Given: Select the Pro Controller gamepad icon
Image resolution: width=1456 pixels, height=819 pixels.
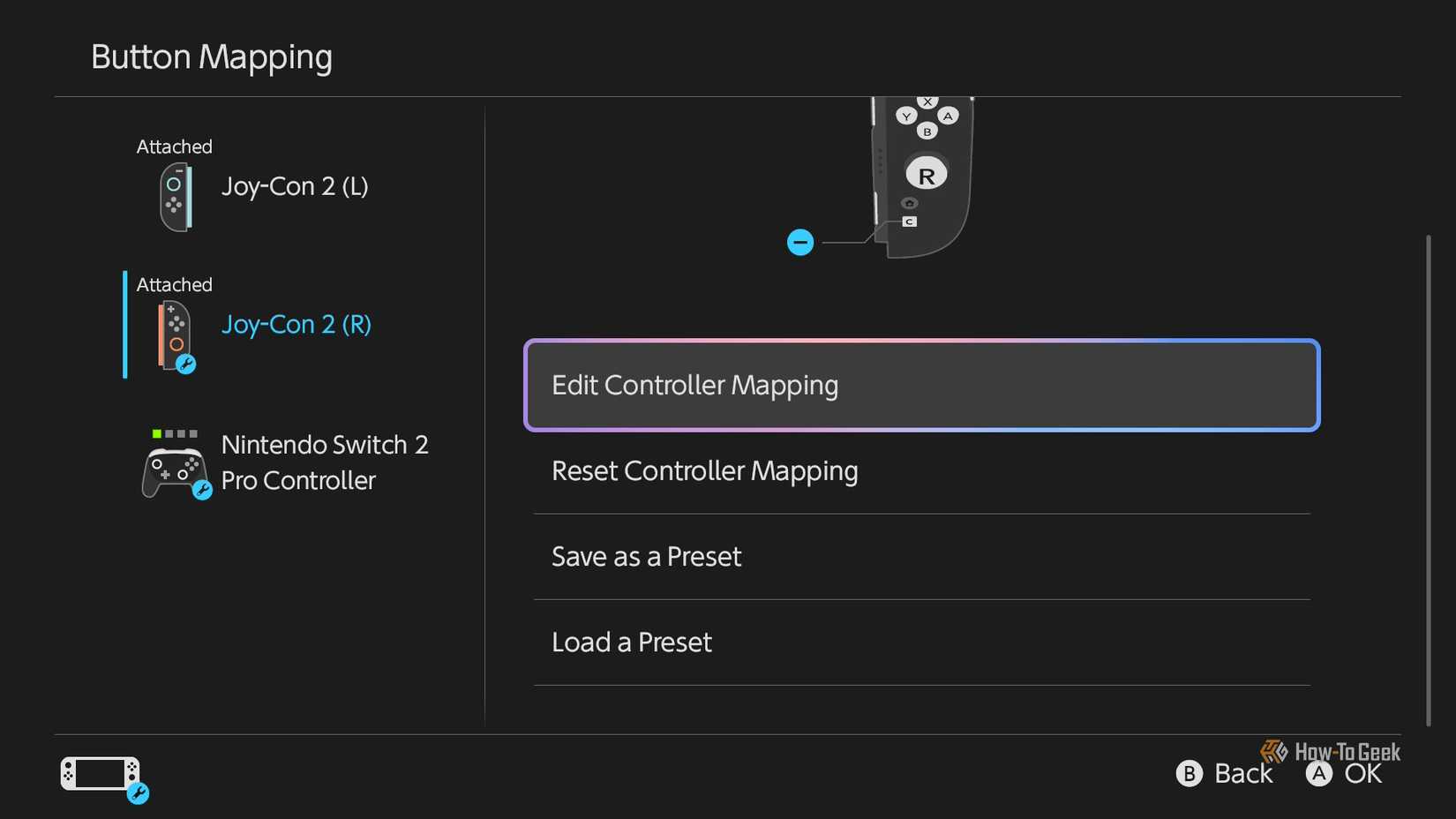Looking at the screenshot, I should (x=174, y=471).
